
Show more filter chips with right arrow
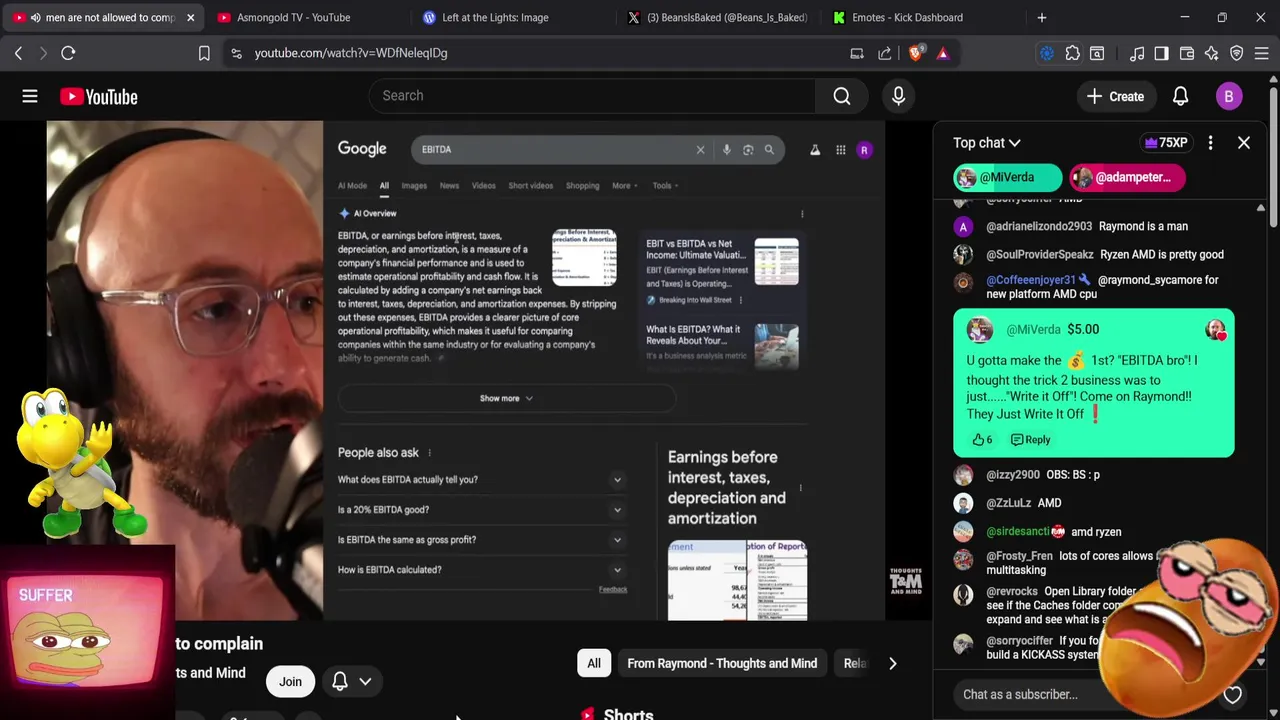coord(892,663)
